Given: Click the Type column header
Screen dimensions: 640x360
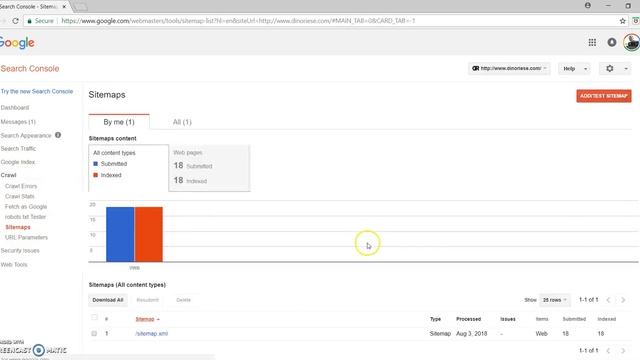Looking at the screenshot, I should pos(435,319).
